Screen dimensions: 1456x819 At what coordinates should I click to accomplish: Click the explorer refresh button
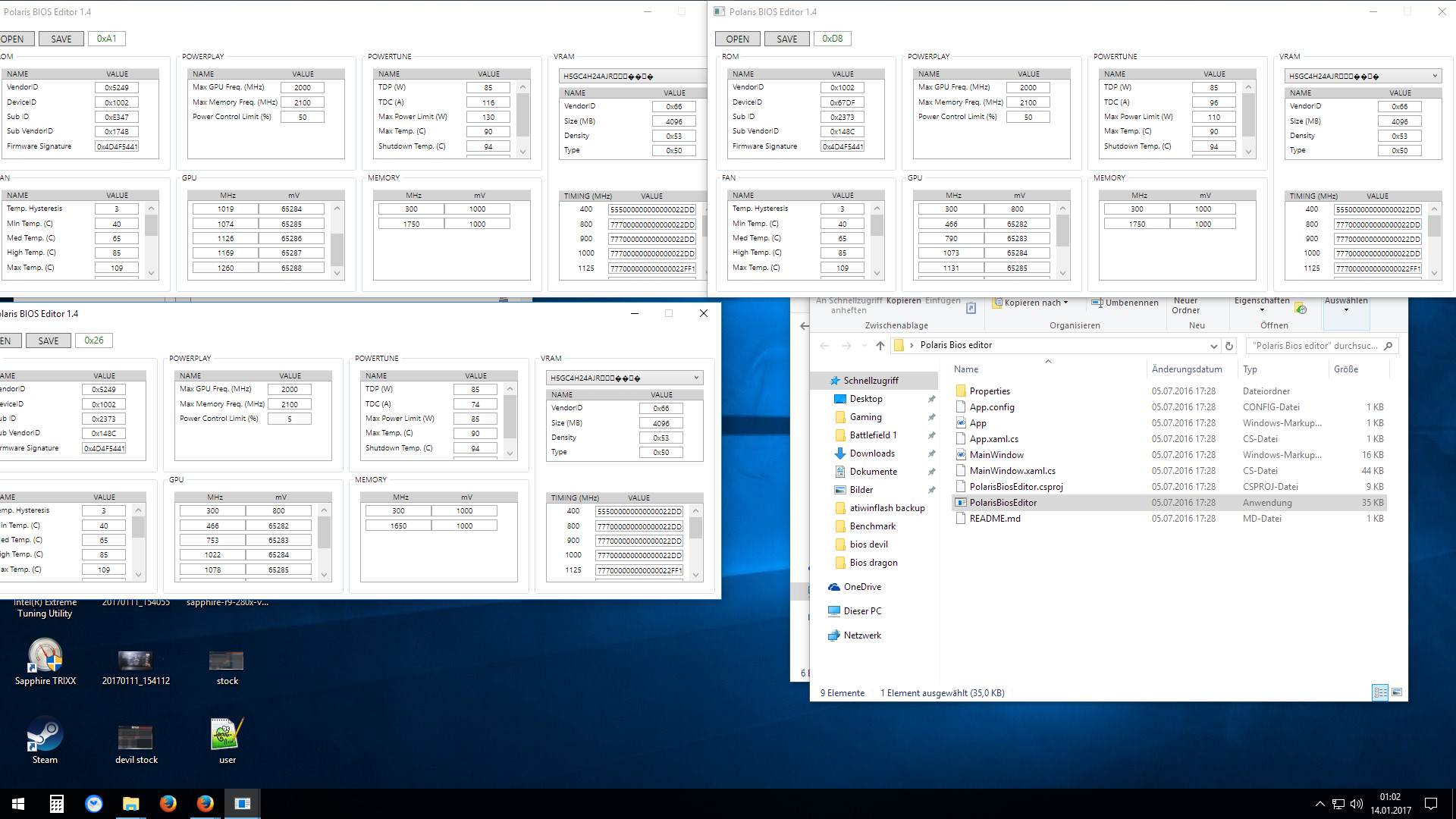point(1229,346)
